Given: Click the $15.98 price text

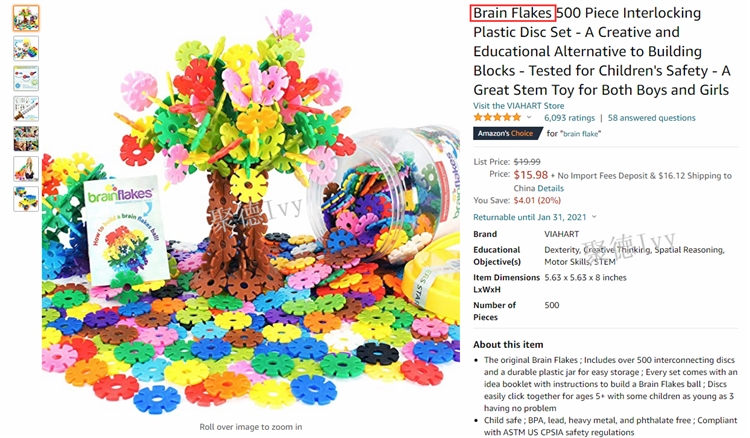Looking at the screenshot, I should coord(530,175).
